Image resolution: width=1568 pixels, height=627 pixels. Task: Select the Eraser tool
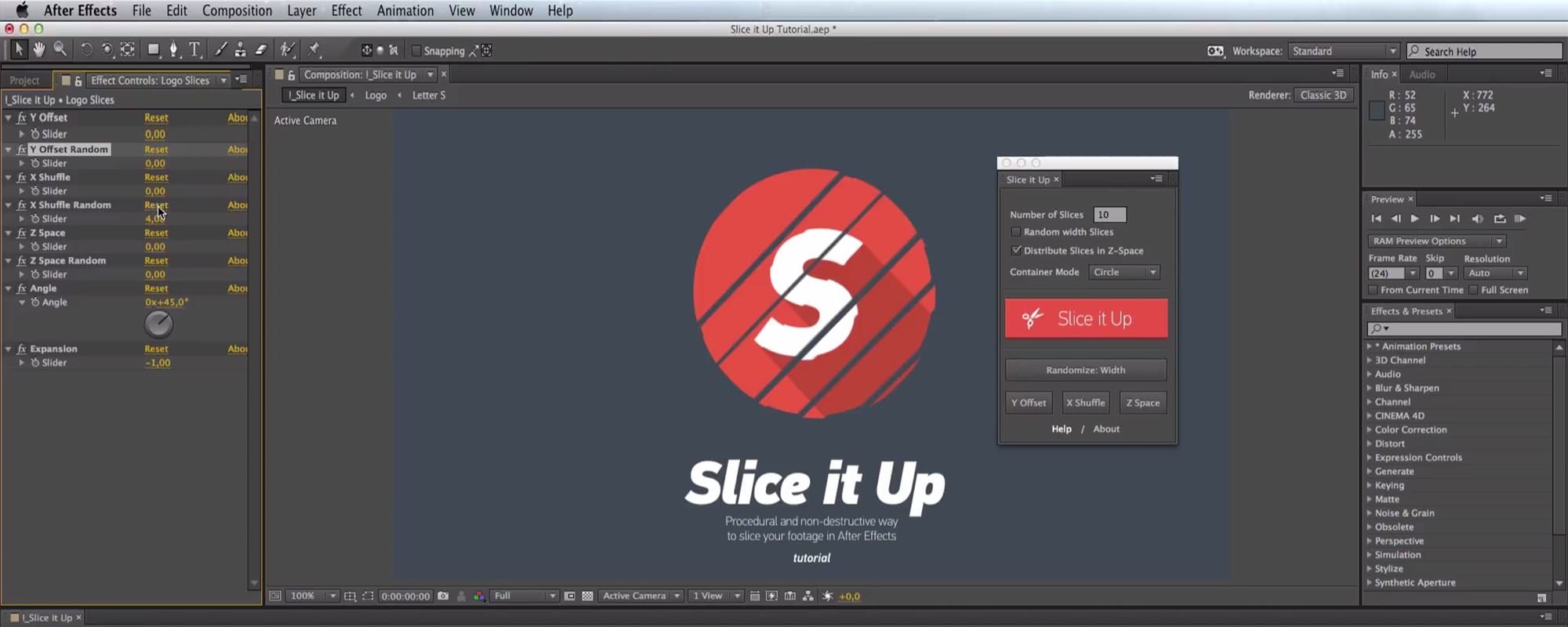click(261, 49)
